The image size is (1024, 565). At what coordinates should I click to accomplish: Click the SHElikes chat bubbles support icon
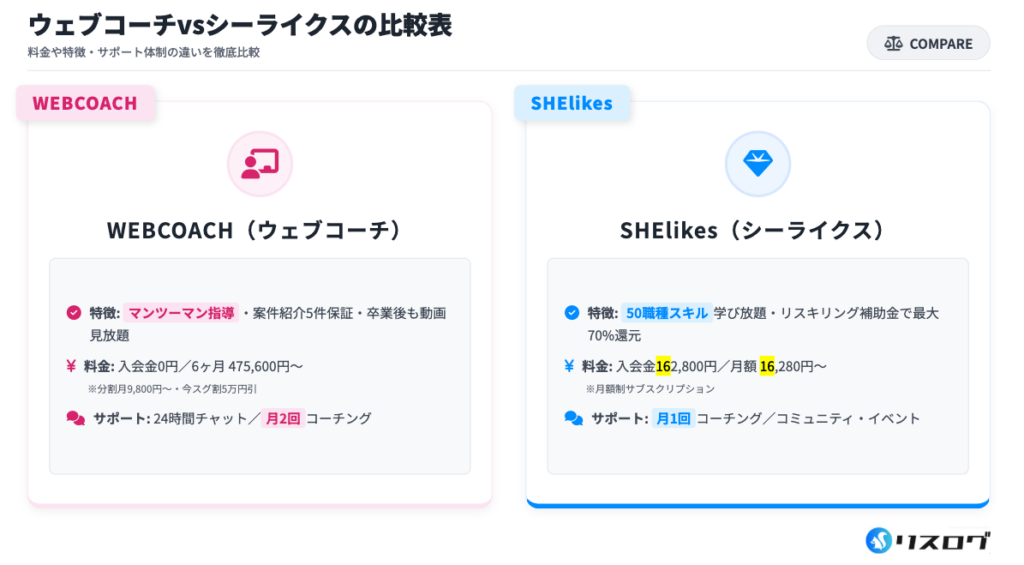click(573, 418)
